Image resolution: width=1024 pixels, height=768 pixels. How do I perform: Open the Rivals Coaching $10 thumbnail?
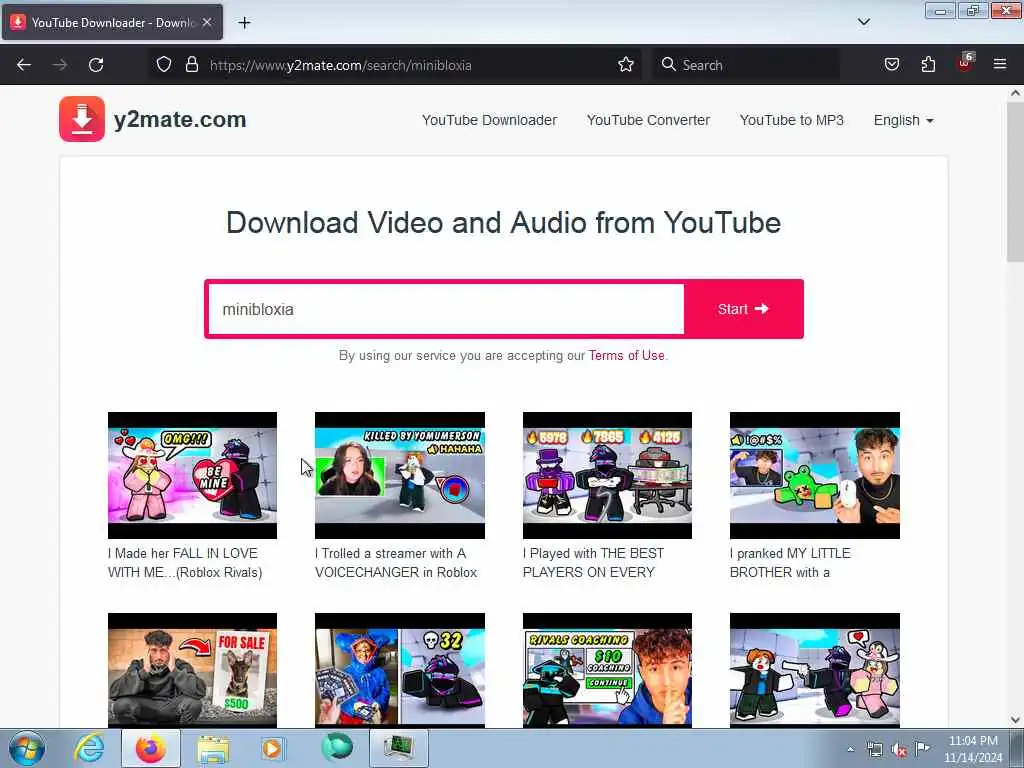click(607, 670)
